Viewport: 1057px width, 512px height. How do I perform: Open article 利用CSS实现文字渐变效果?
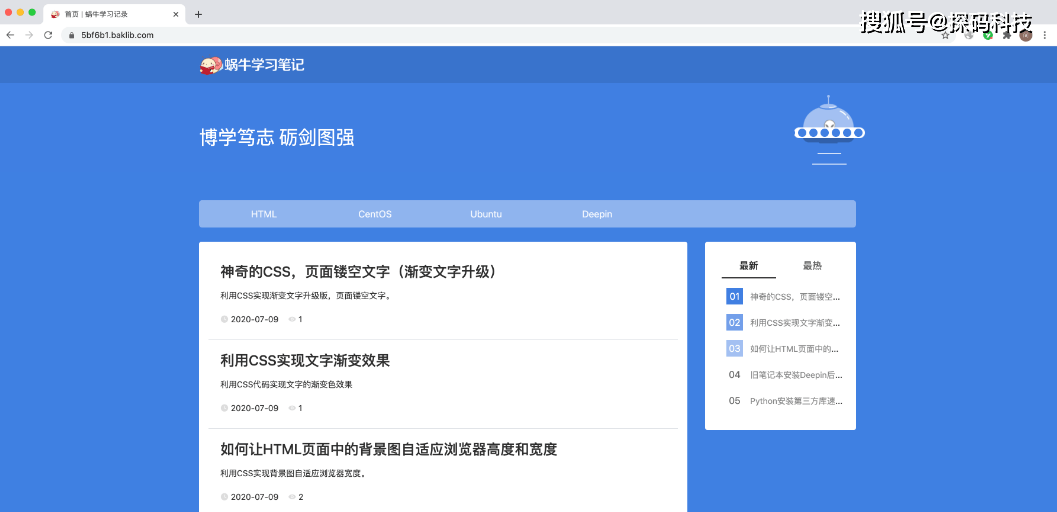[x=305, y=361]
